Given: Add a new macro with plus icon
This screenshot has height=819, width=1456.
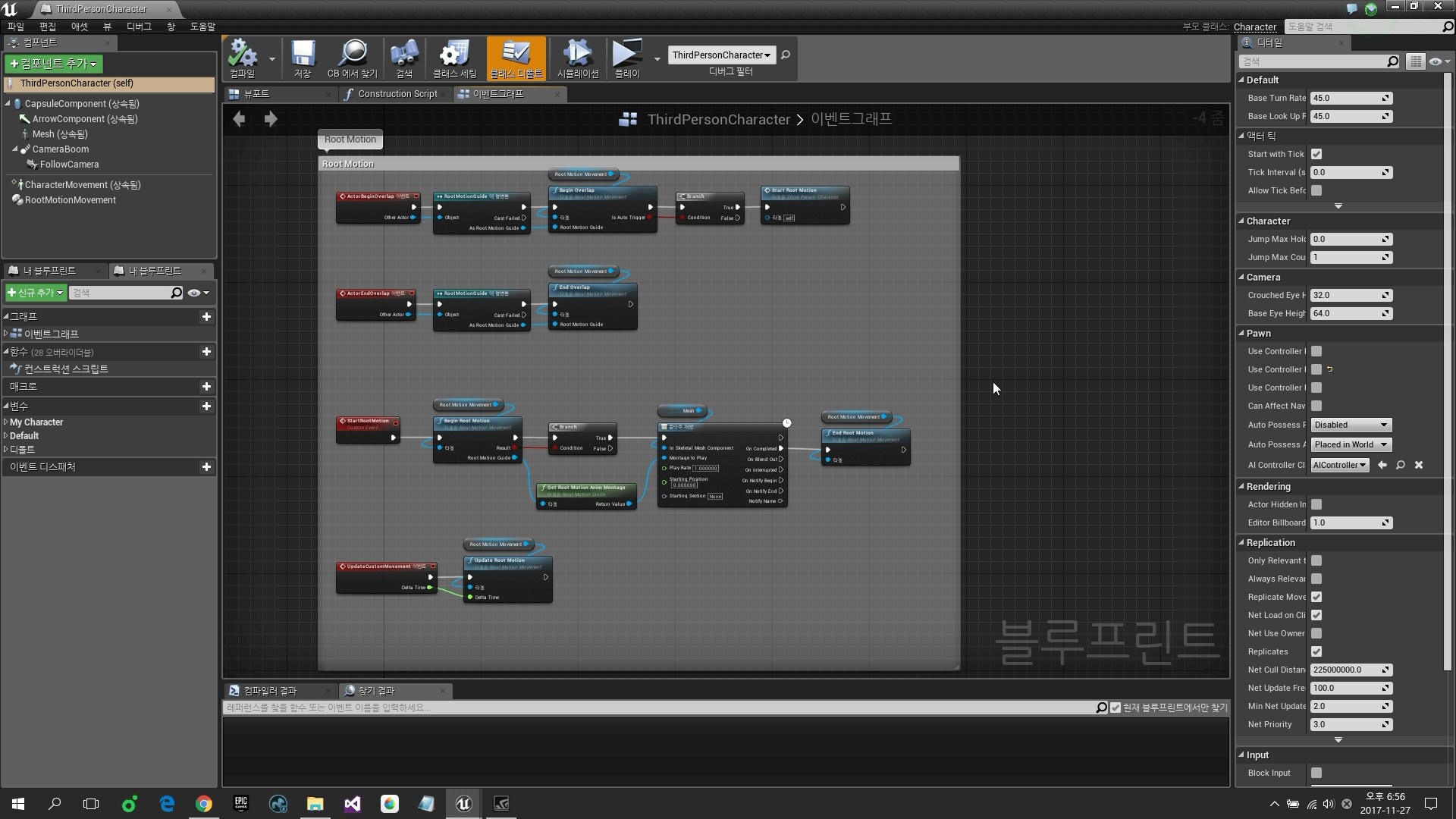Looking at the screenshot, I should coord(206,387).
